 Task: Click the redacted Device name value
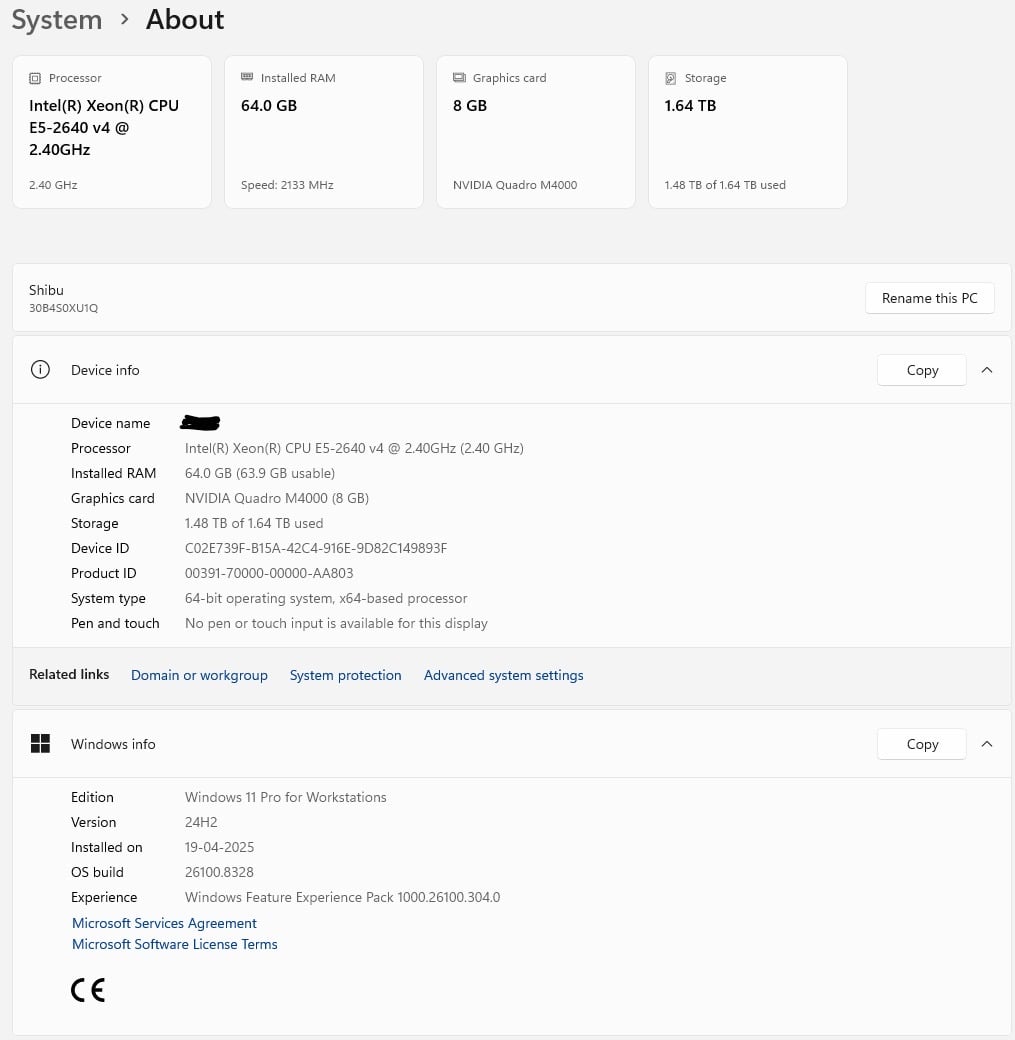(x=200, y=422)
